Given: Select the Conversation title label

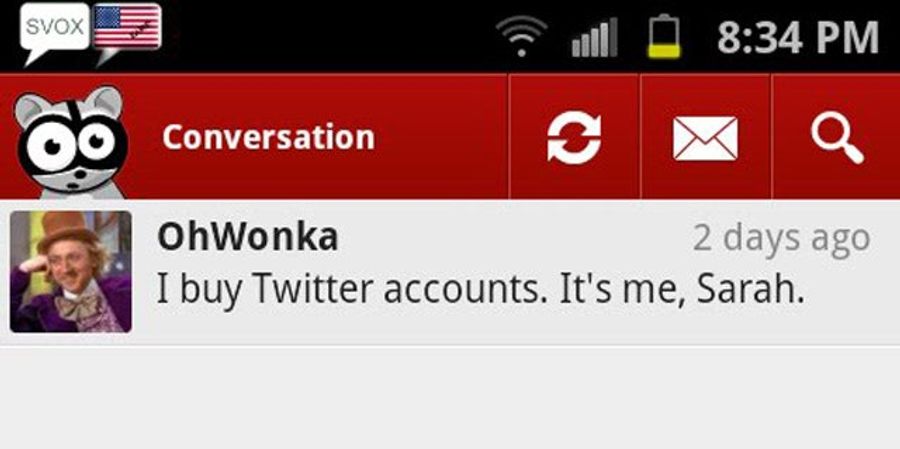Looking at the screenshot, I should tap(268, 138).
